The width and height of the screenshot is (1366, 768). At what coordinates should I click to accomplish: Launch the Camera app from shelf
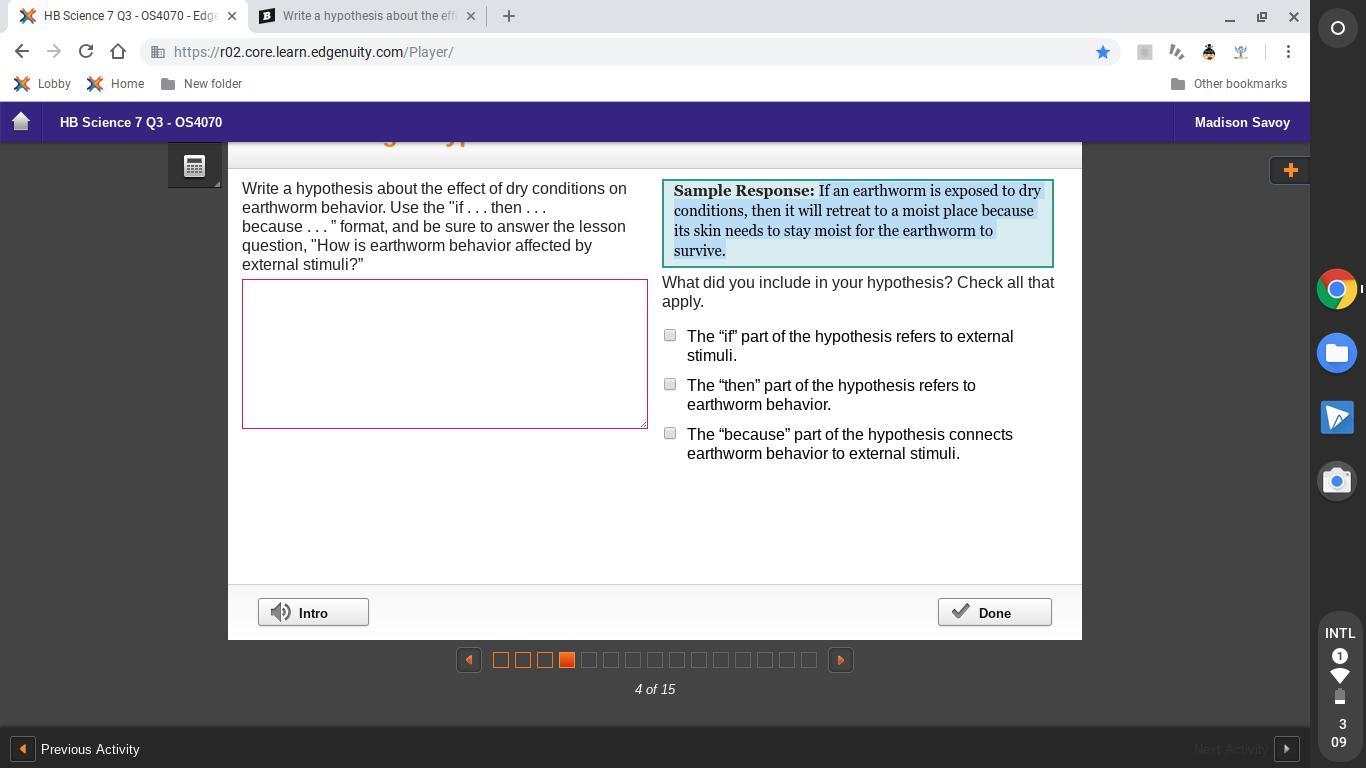1337,481
